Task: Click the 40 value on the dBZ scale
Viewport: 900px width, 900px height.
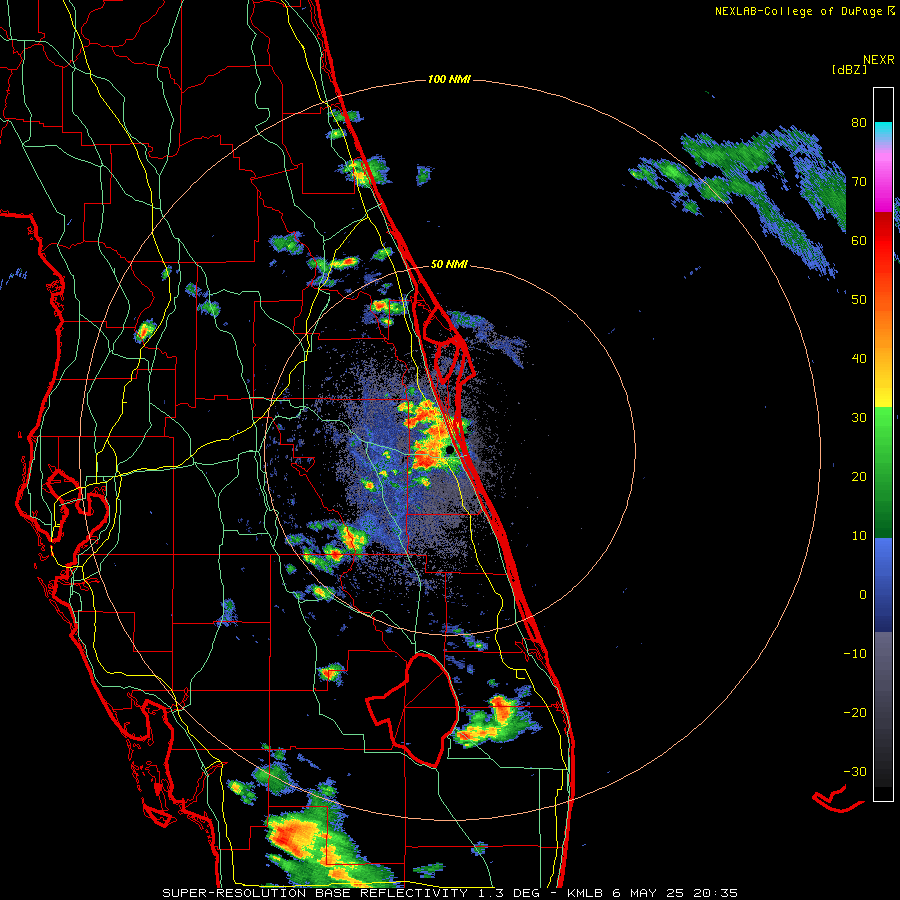Action: (859, 359)
